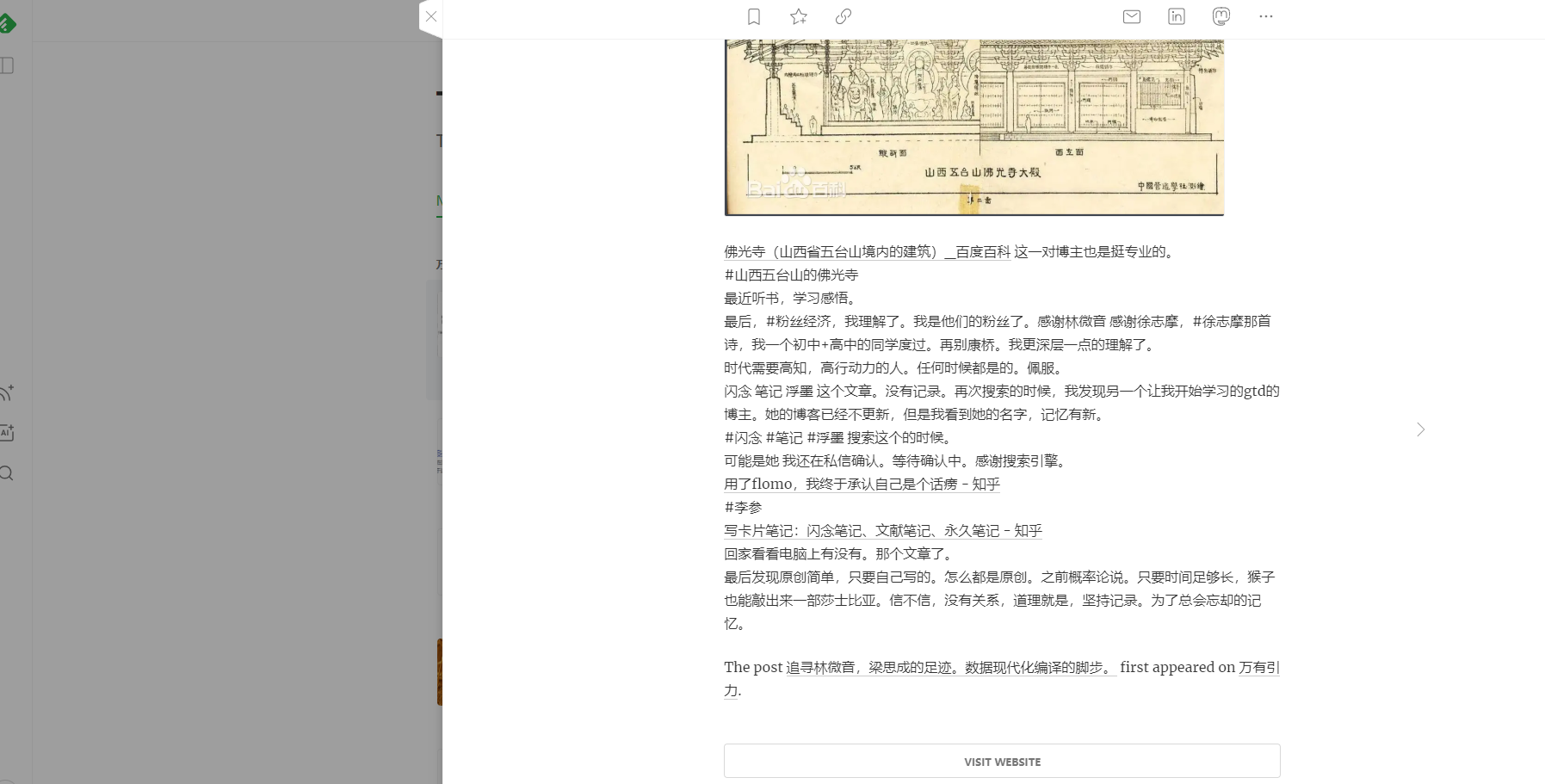Save article to a board with star icon
The height and width of the screenshot is (784, 1545).
(x=799, y=16)
